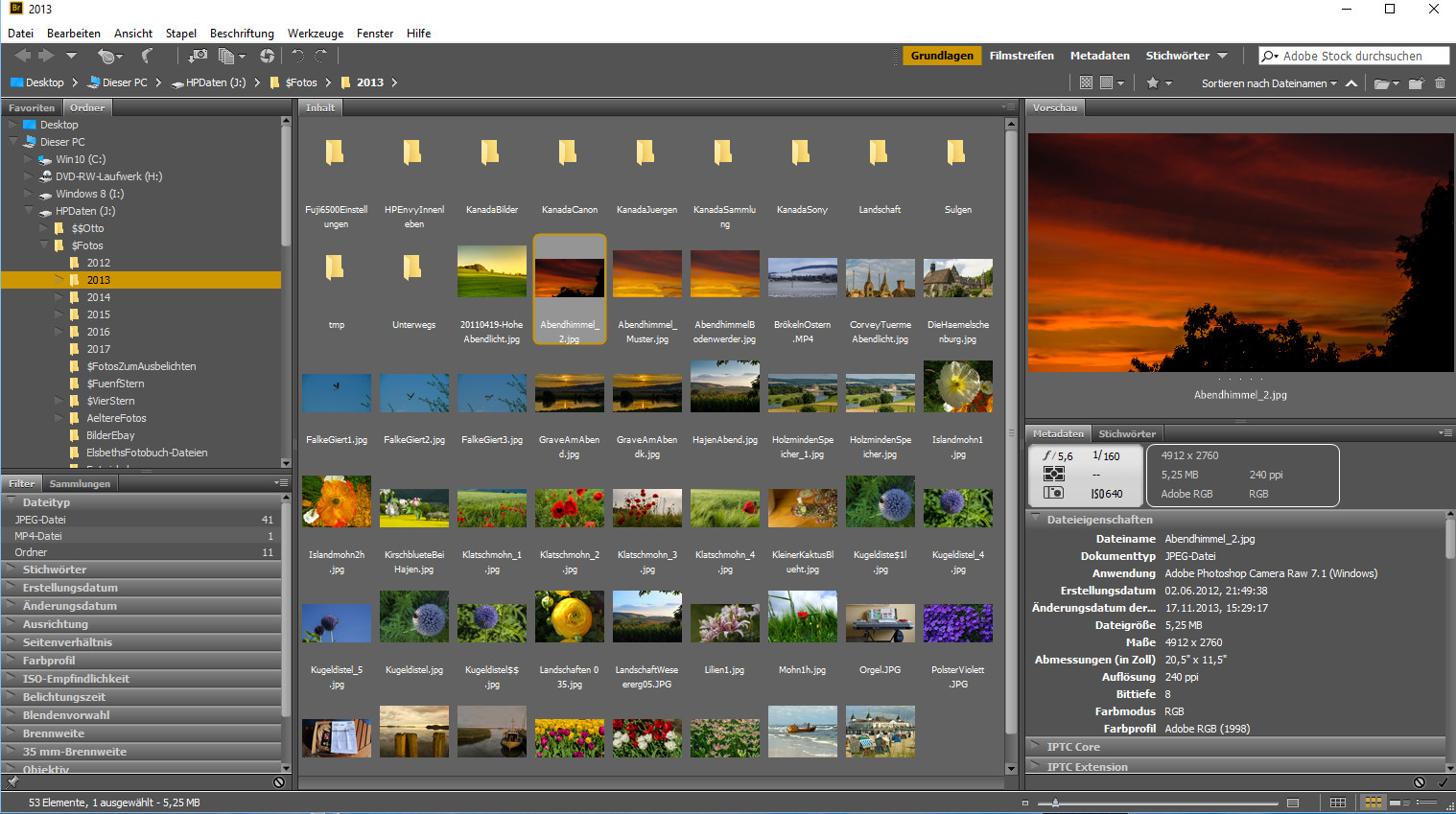Click the folders panel vertical scrollbar
This screenshot has width=1456, height=814.
(x=286, y=187)
